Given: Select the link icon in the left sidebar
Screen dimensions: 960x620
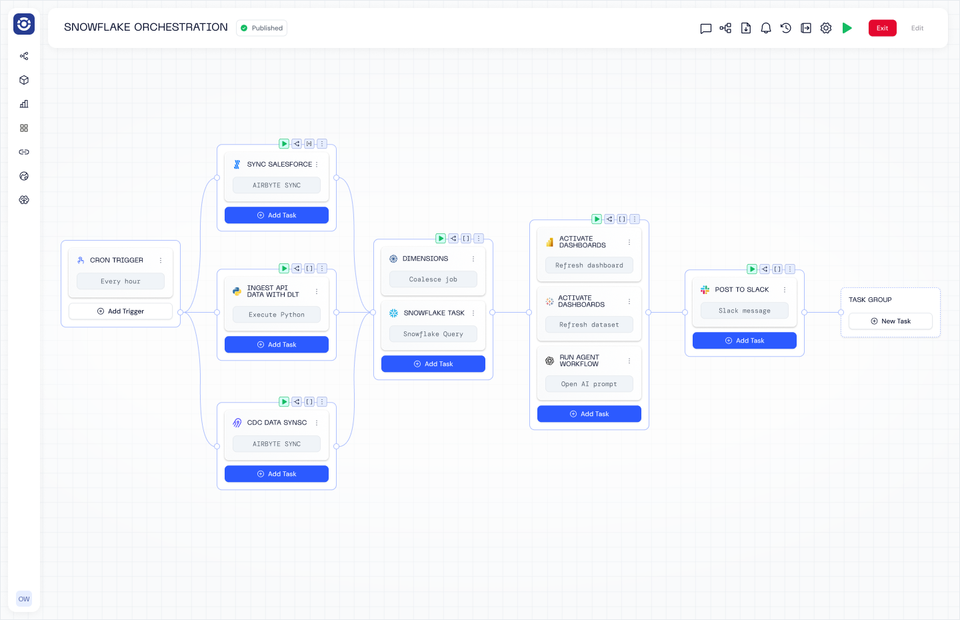Looking at the screenshot, I should (x=23, y=152).
